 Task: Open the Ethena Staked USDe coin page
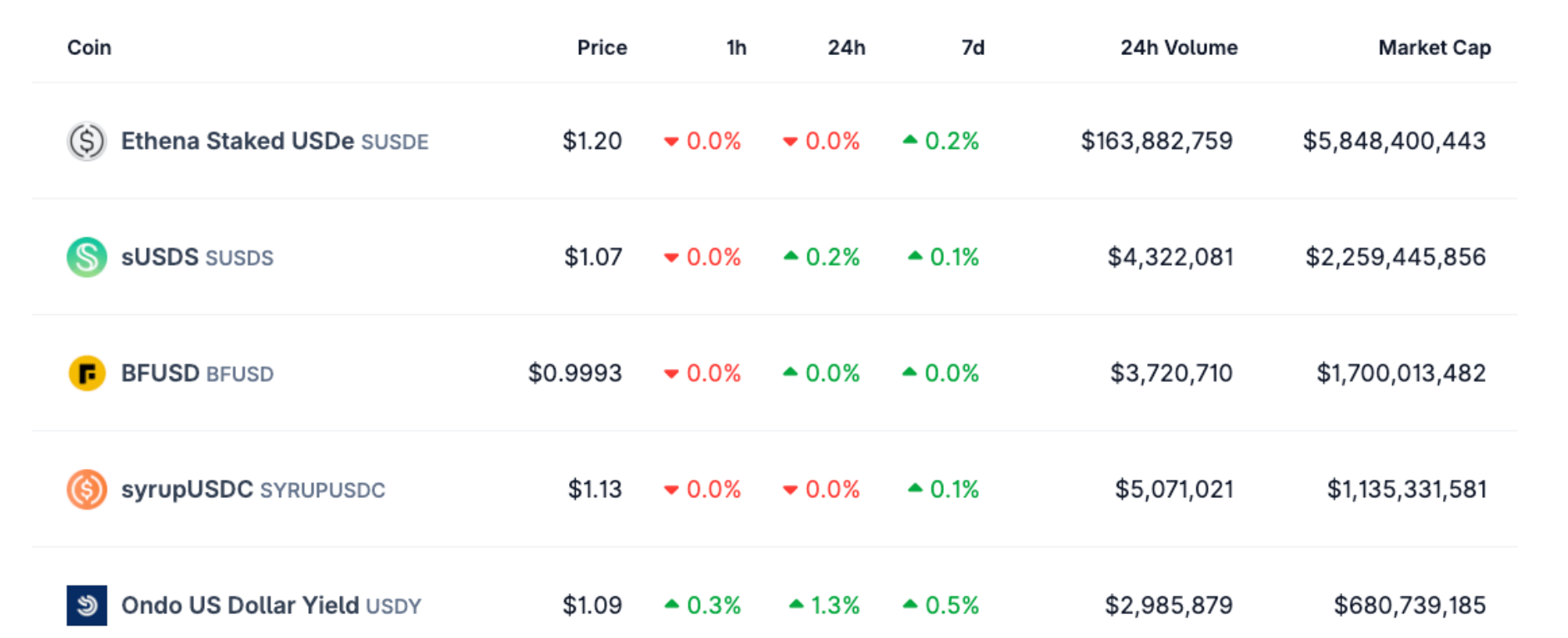[237, 141]
